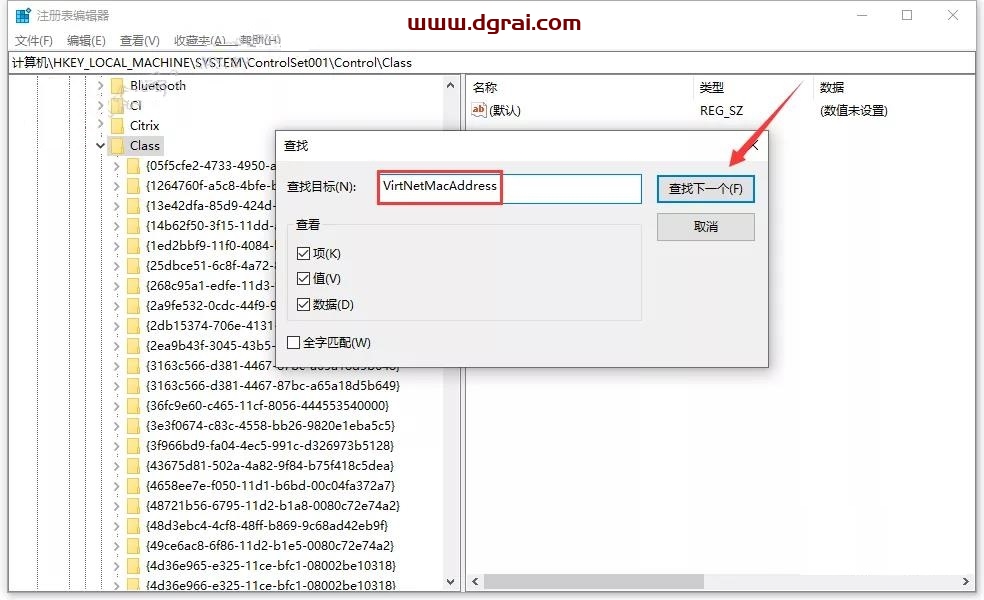The height and width of the screenshot is (600, 984).
Task: Click the 查找下一个(F) button
Action: tap(705, 189)
